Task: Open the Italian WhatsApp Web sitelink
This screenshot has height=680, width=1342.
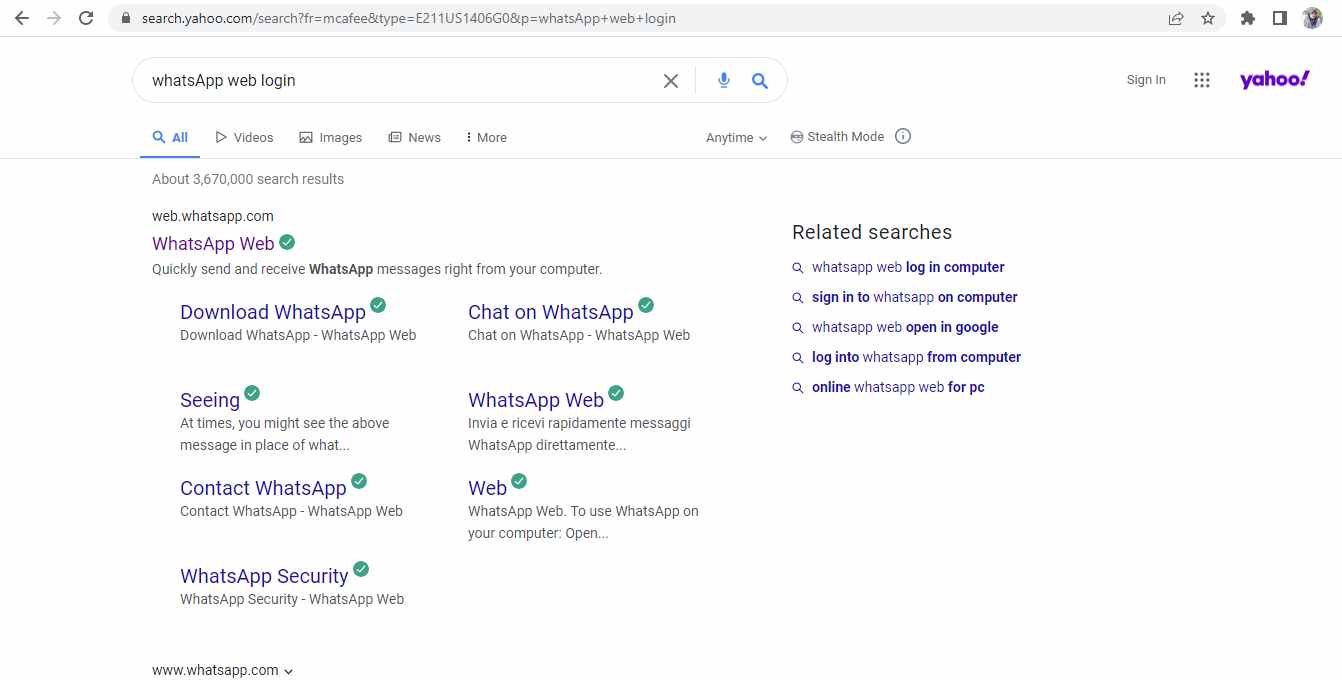Action: [536, 400]
